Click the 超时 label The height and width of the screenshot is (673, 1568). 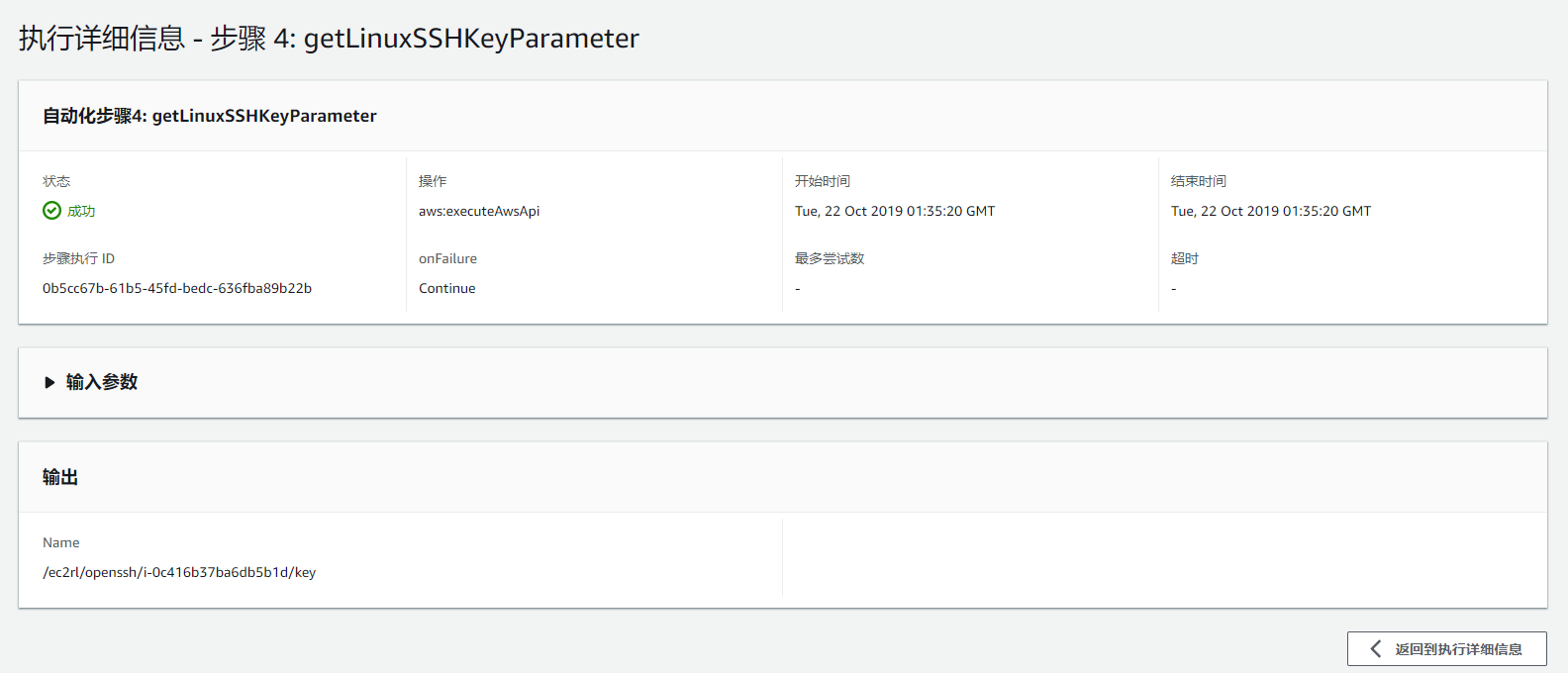(x=1185, y=258)
